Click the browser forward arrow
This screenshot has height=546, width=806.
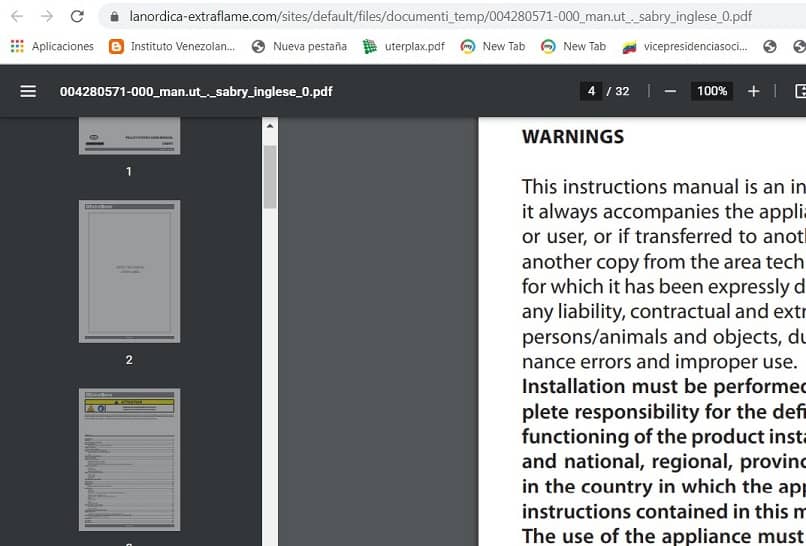[x=47, y=17]
